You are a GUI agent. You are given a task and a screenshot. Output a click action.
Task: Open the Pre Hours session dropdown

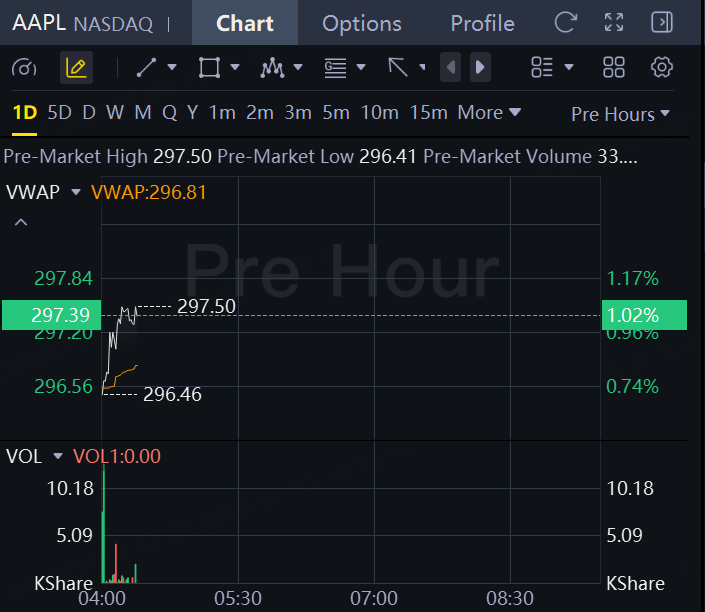[x=620, y=114]
